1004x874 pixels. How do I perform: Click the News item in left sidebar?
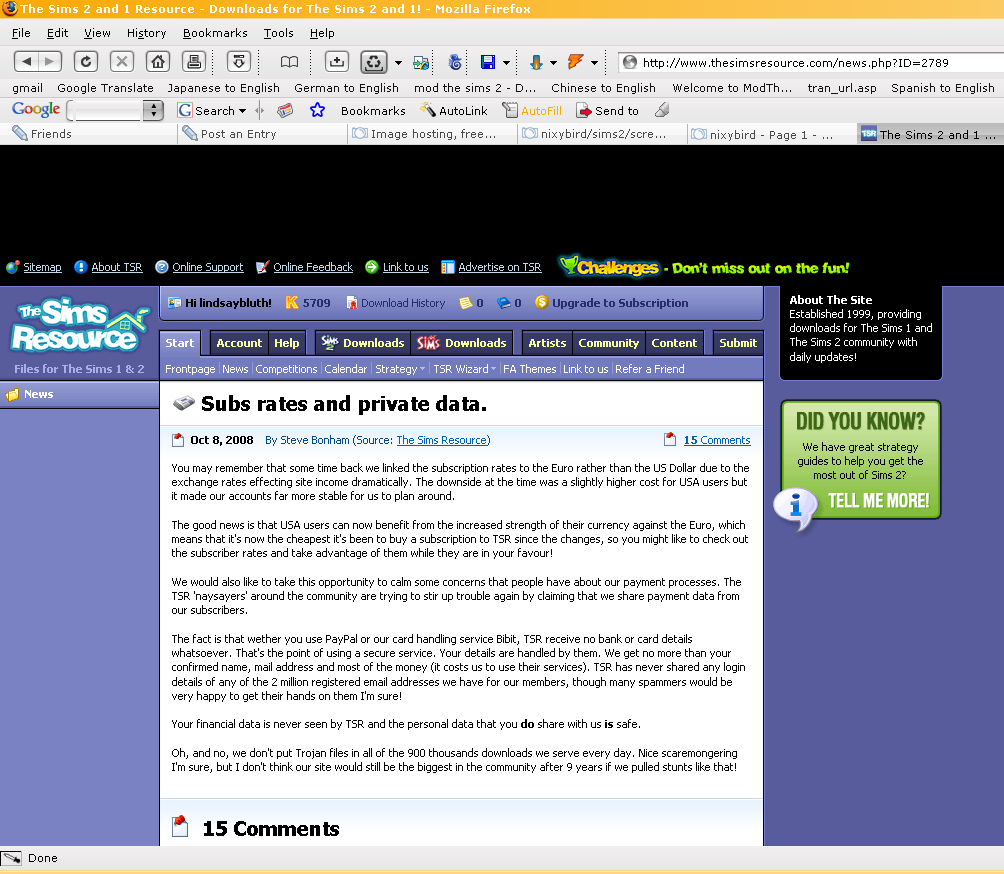79,394
